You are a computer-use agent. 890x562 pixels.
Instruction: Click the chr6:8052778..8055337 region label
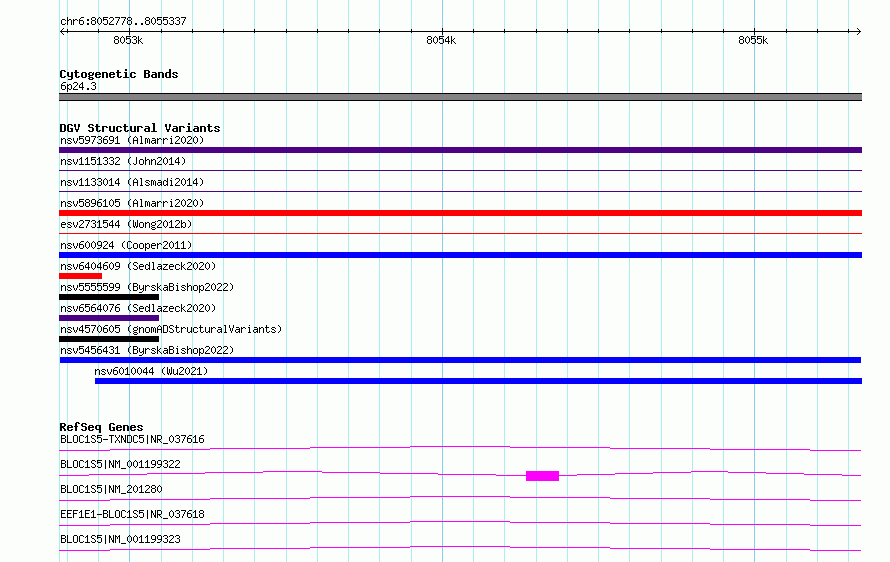click(x=123, y=21)
